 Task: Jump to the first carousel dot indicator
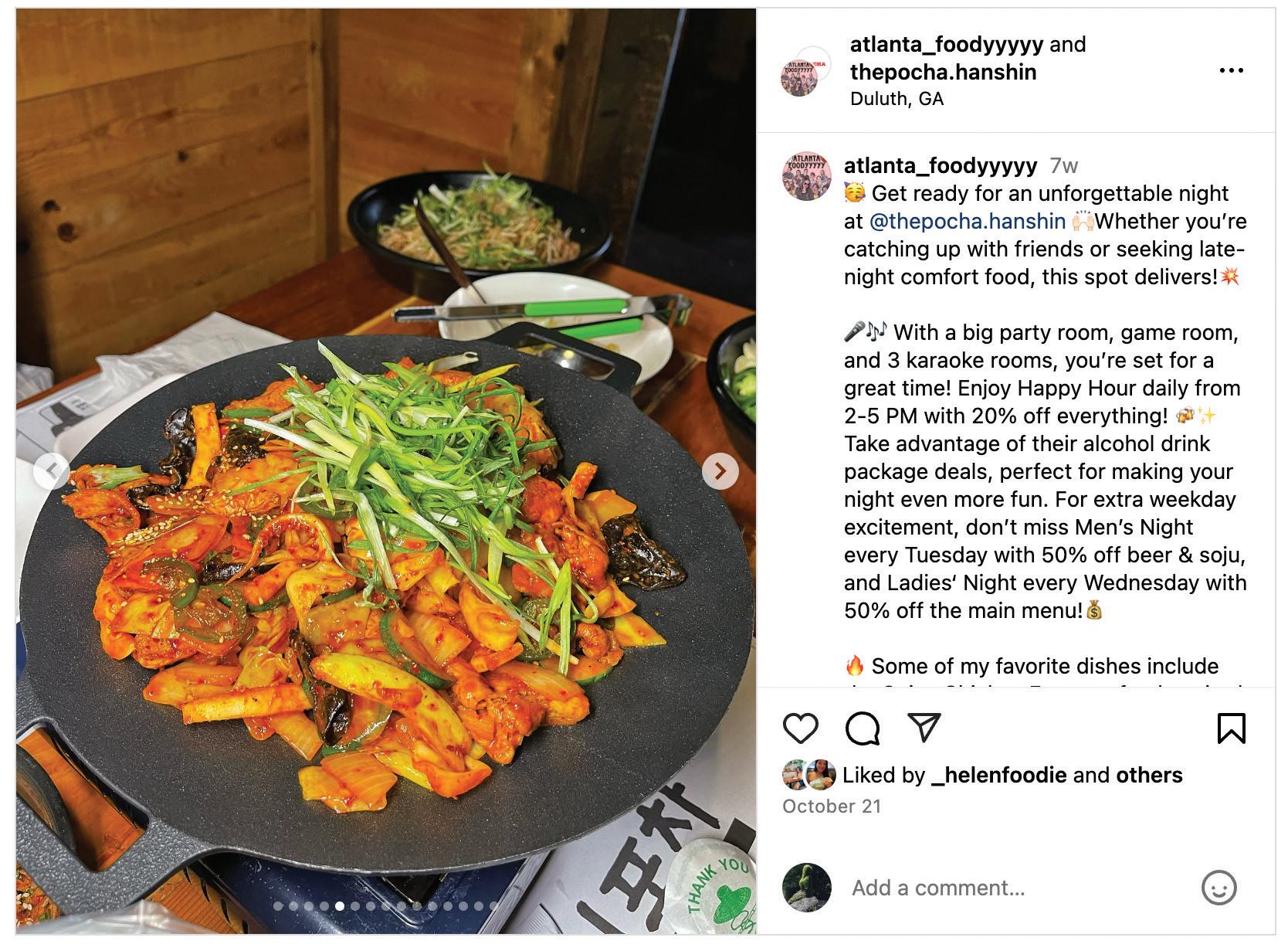[x=278, y=906]
